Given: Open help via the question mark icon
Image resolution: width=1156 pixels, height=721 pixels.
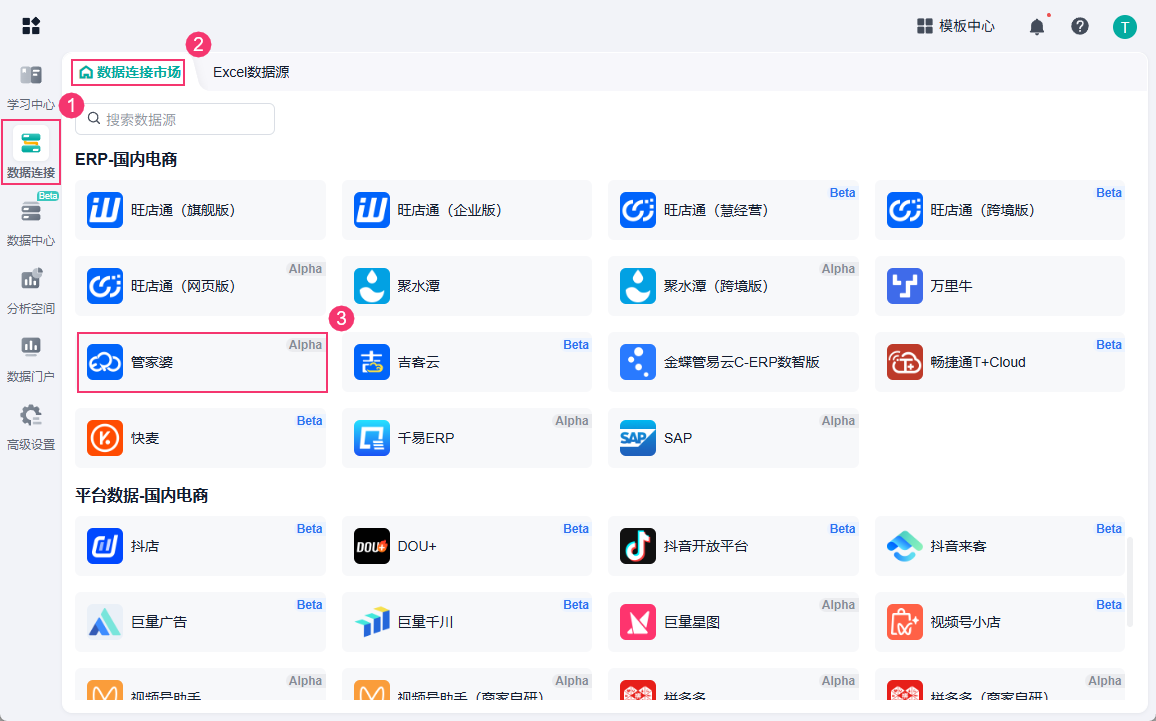Looking at the screenshot, I should click(1079, 27).
